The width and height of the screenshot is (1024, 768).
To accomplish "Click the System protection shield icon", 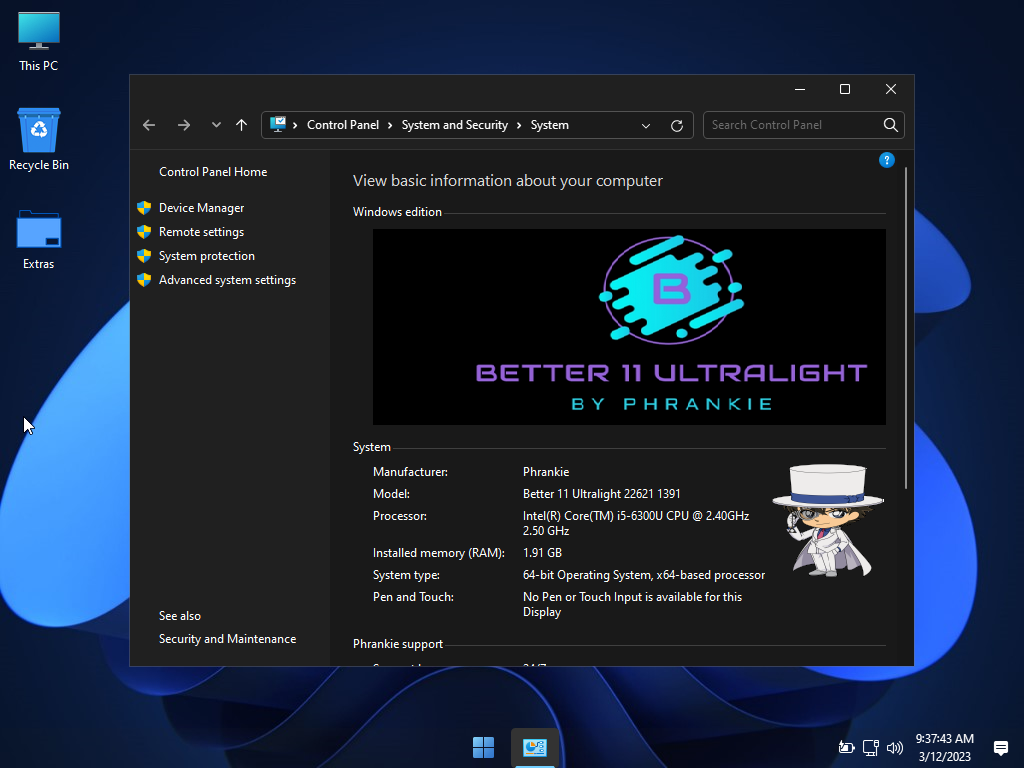I will pos(144,256).
